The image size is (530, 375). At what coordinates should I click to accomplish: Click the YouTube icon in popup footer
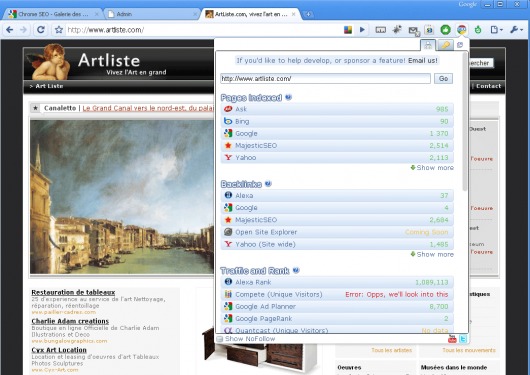452,338
